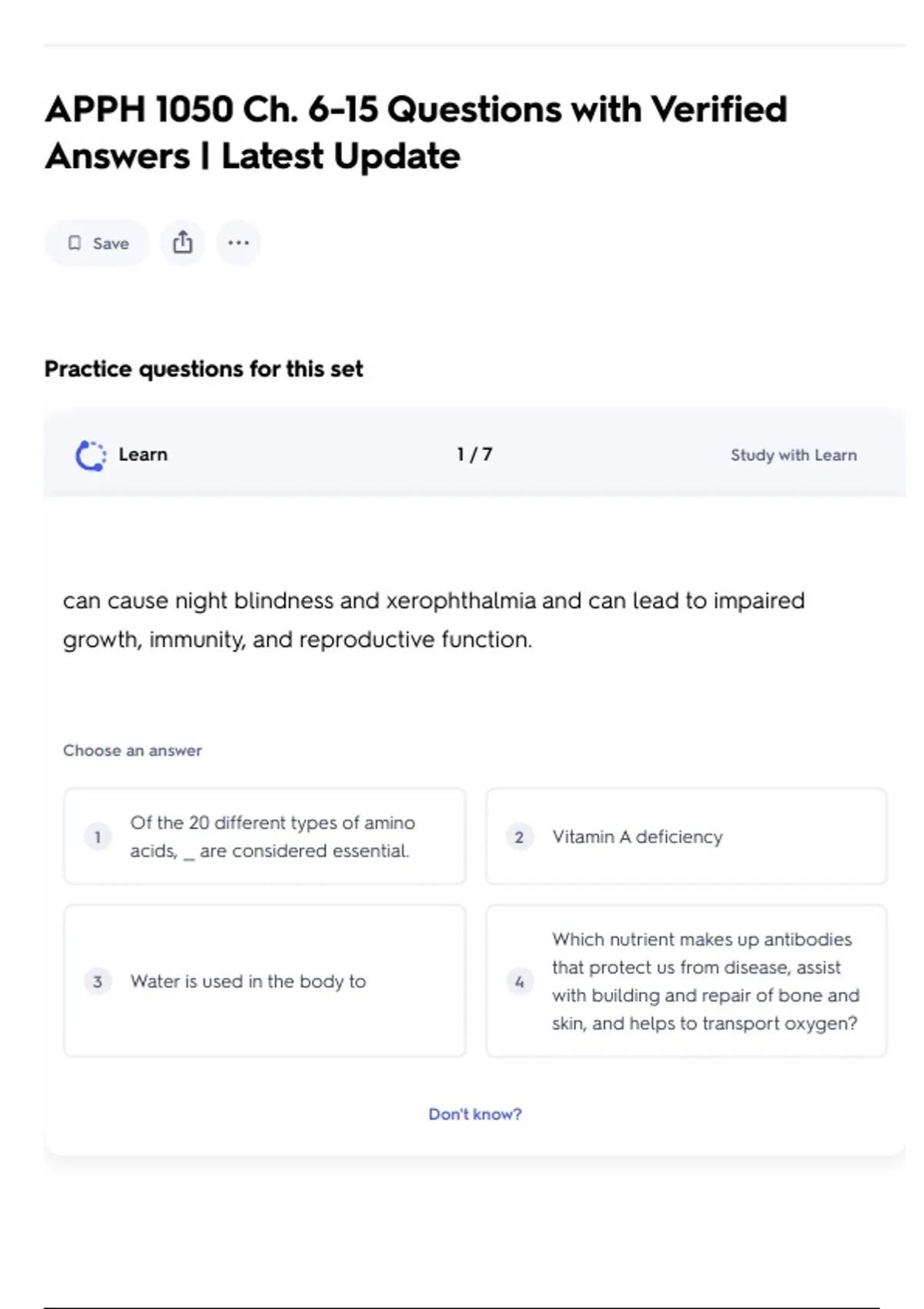The width and height of the screenshot is (924, 1309).
Task: Click the Save bookmark button
Action: click(x=97, y=243)
